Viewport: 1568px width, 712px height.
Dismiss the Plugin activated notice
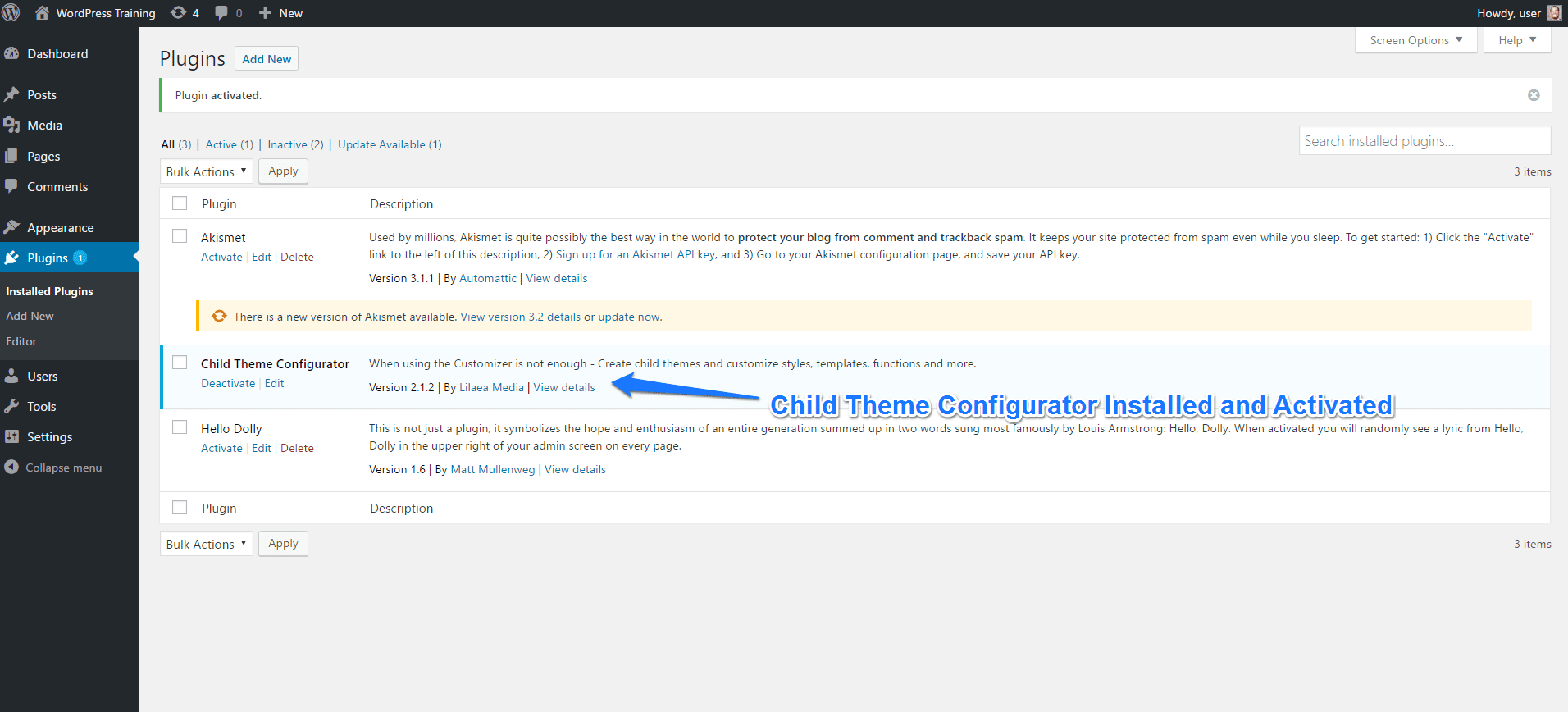1533,95
